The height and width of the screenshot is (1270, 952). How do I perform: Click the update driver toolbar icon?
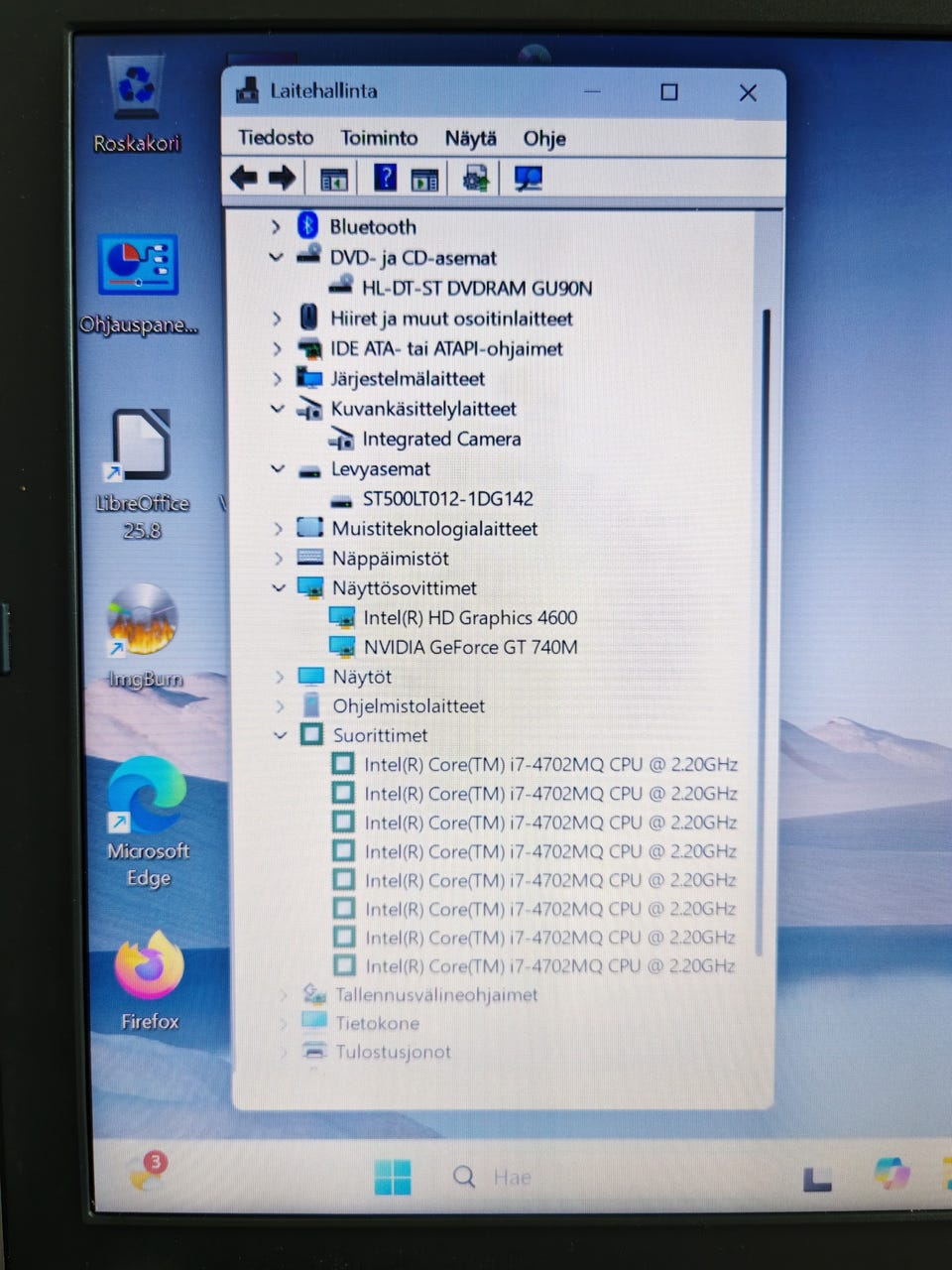475,179
